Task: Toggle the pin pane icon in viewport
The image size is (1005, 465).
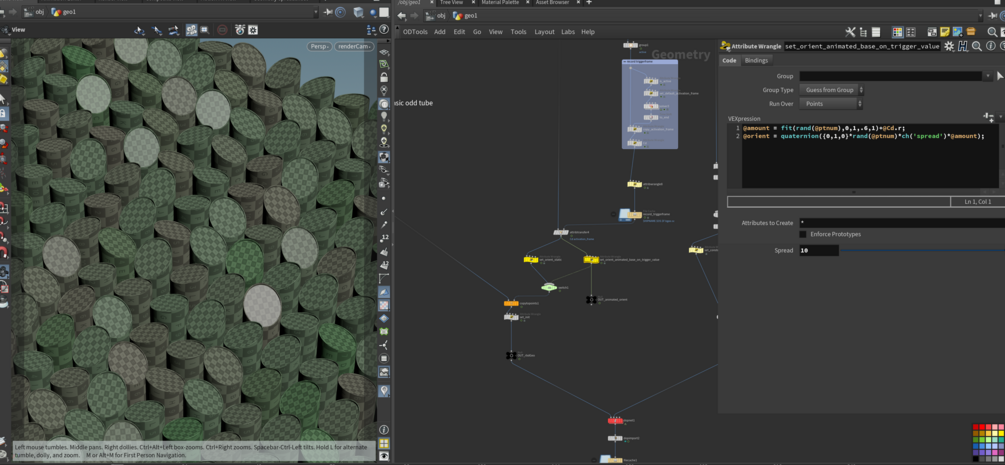Action: [329, 12]
